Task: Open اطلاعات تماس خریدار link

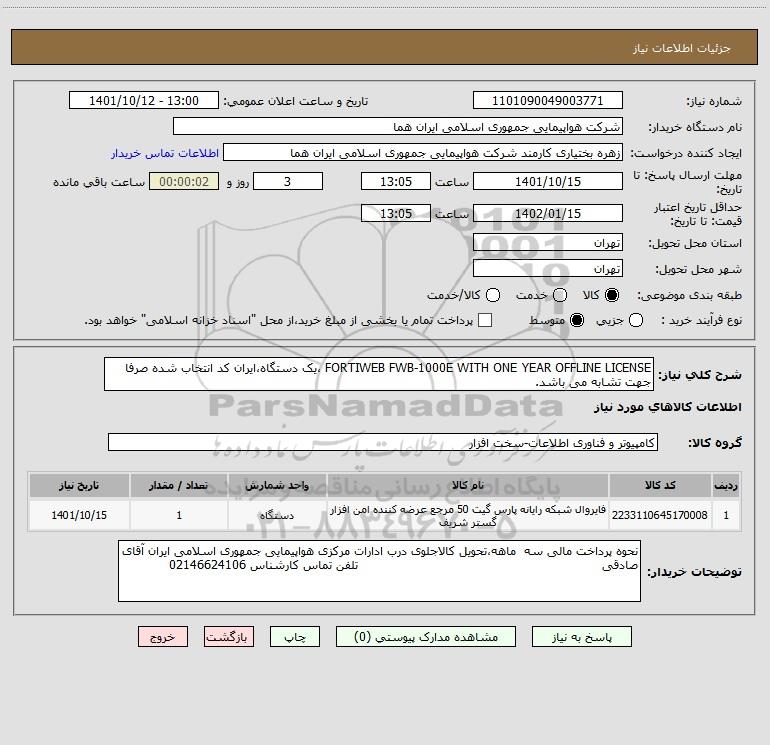Action: point(165,153)
